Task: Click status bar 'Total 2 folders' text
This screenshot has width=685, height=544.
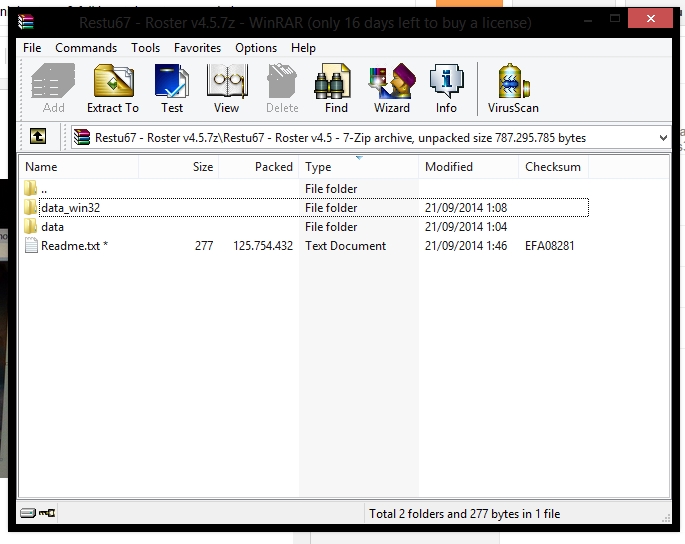Action: 464,513
